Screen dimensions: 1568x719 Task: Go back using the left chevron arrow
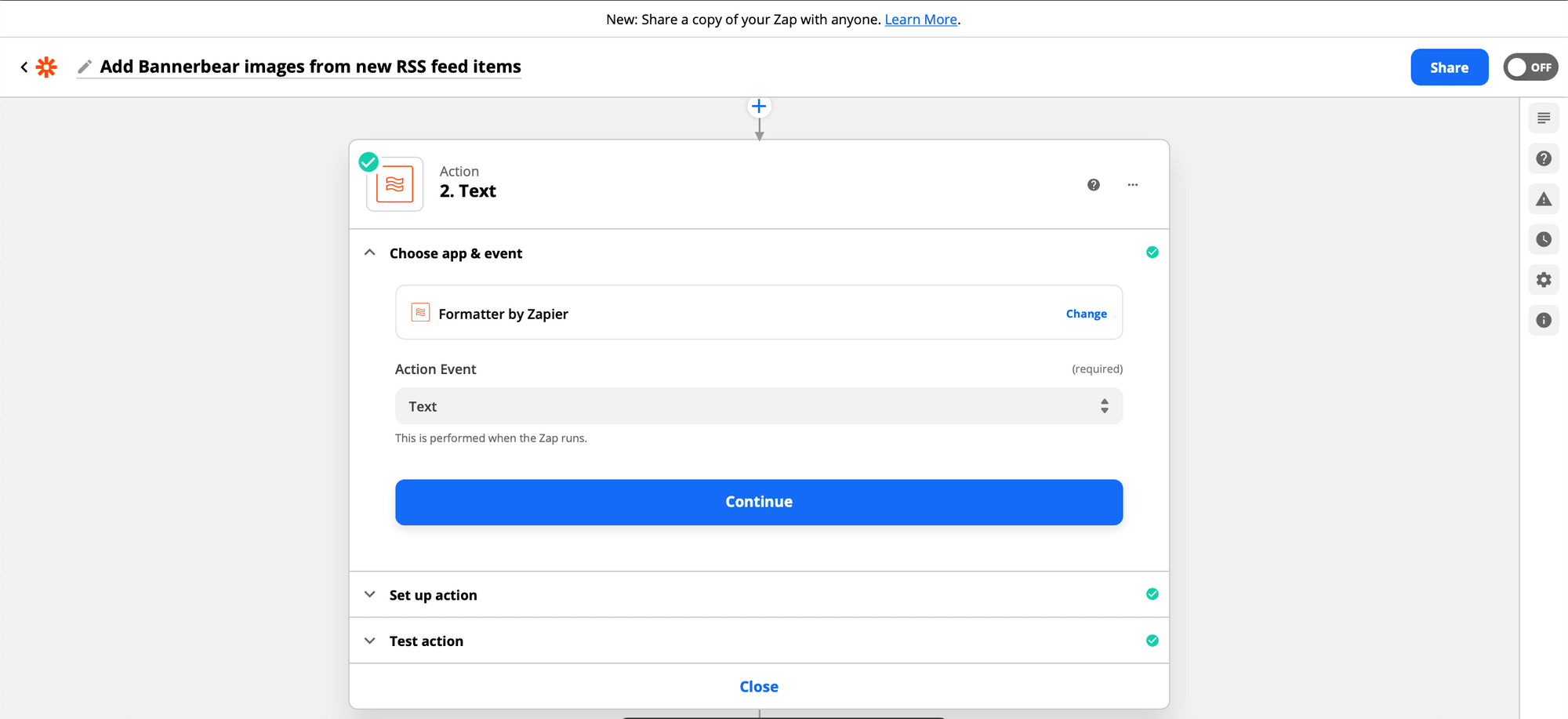[24, 67]
